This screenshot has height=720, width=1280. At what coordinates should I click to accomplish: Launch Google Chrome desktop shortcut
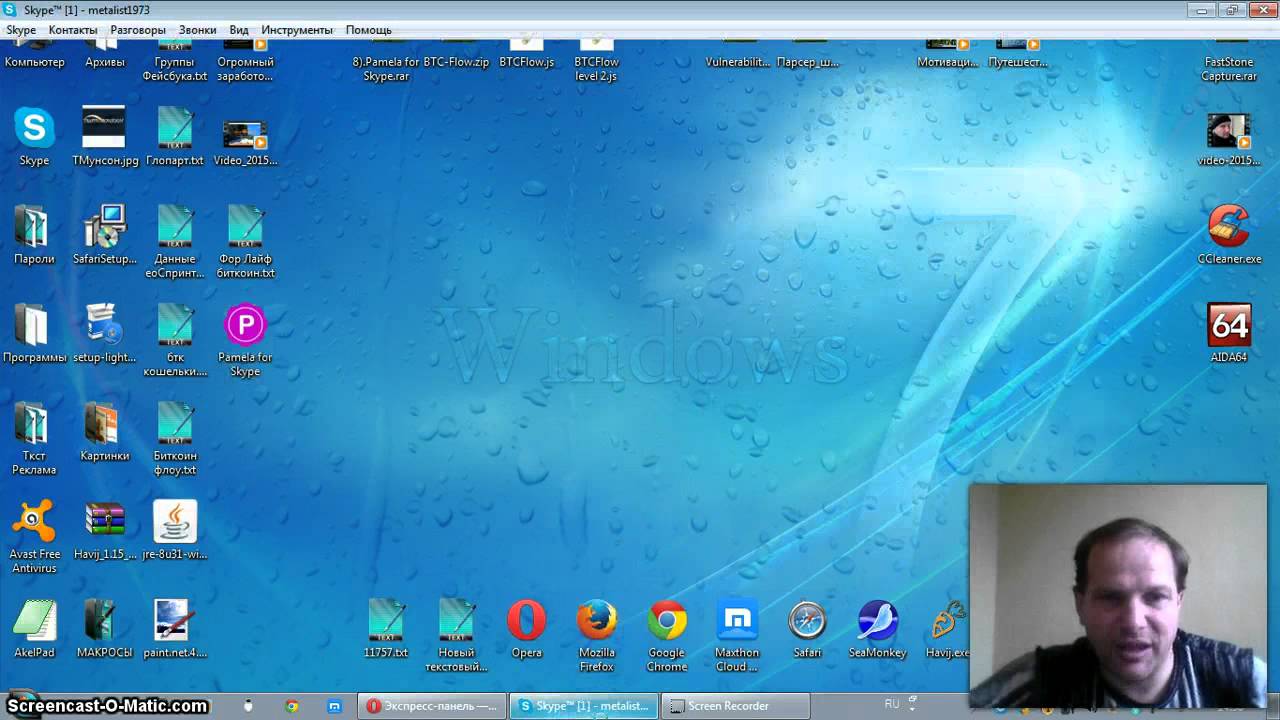[667, 635]
